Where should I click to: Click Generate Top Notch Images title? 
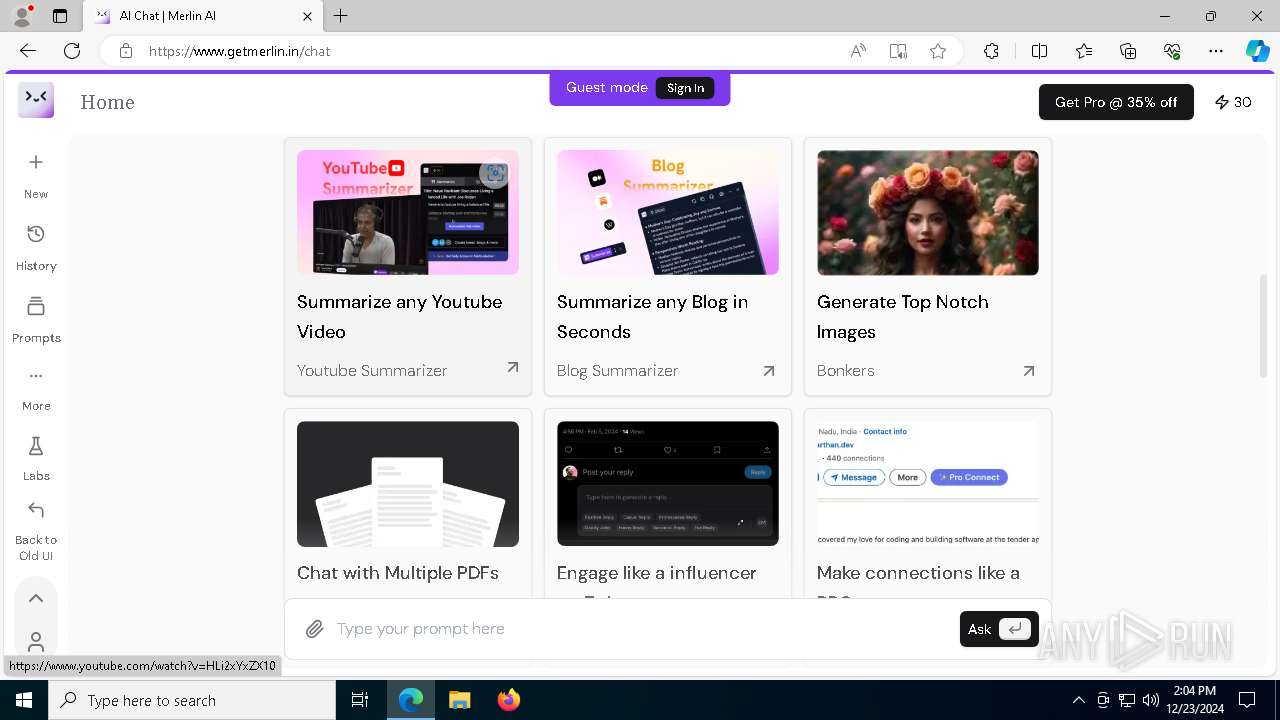(x=903, y=317)
